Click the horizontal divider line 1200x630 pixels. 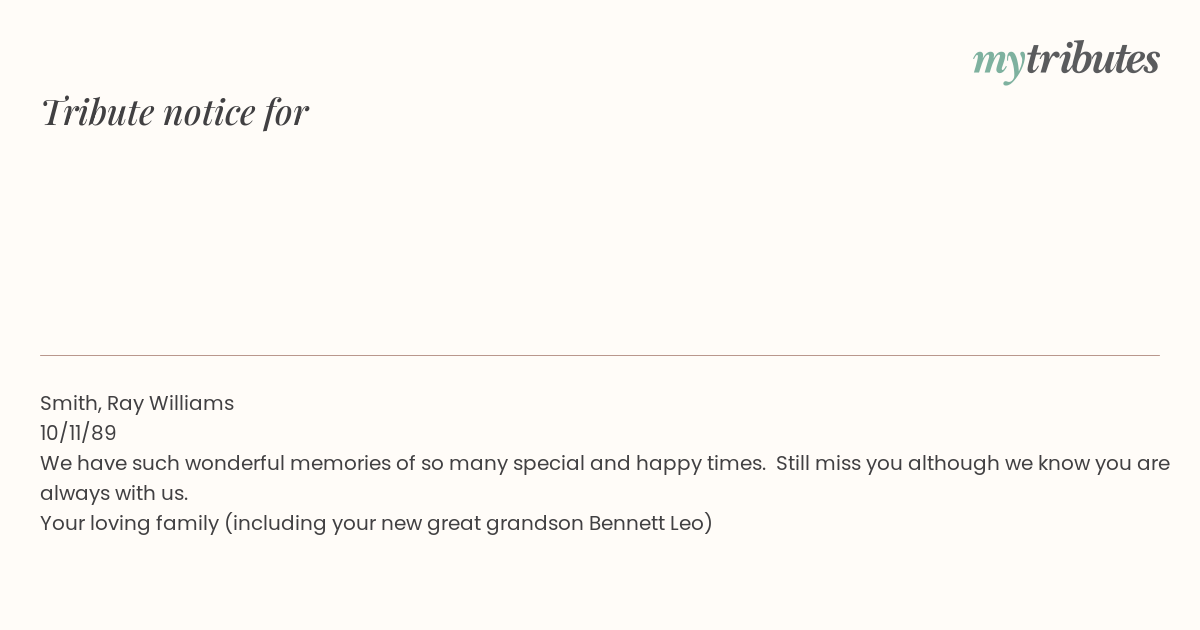(x=600, y=355)
